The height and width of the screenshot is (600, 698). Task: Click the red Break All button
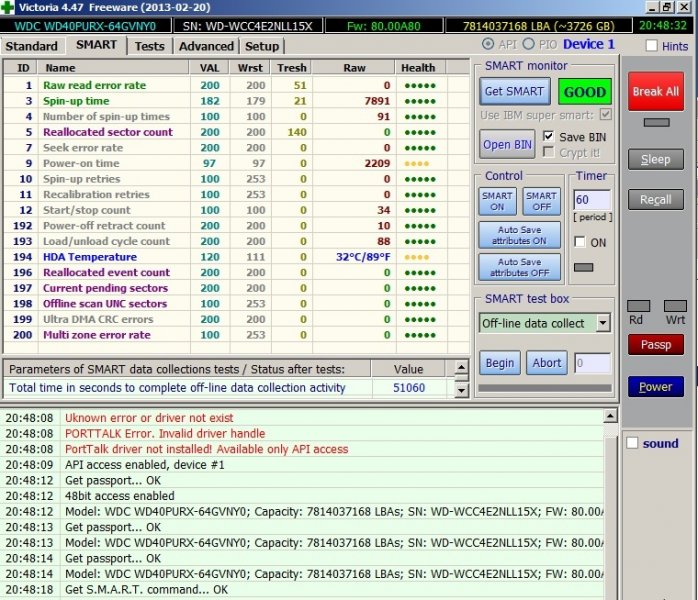point(655,91)
